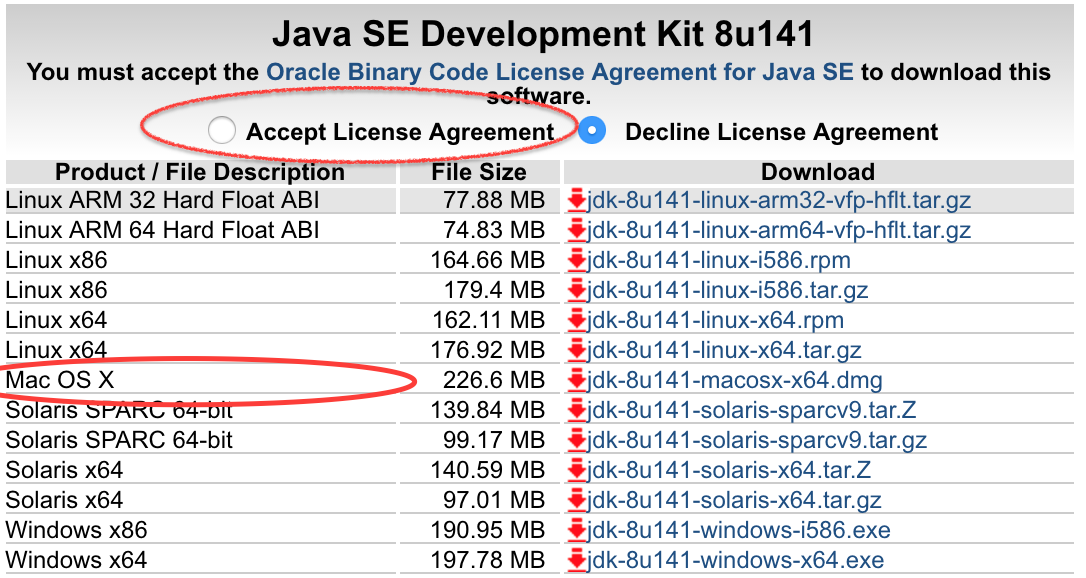
Task: Click the download arrow beside windows-i586.exe
Action: click(x=576, y=530)
